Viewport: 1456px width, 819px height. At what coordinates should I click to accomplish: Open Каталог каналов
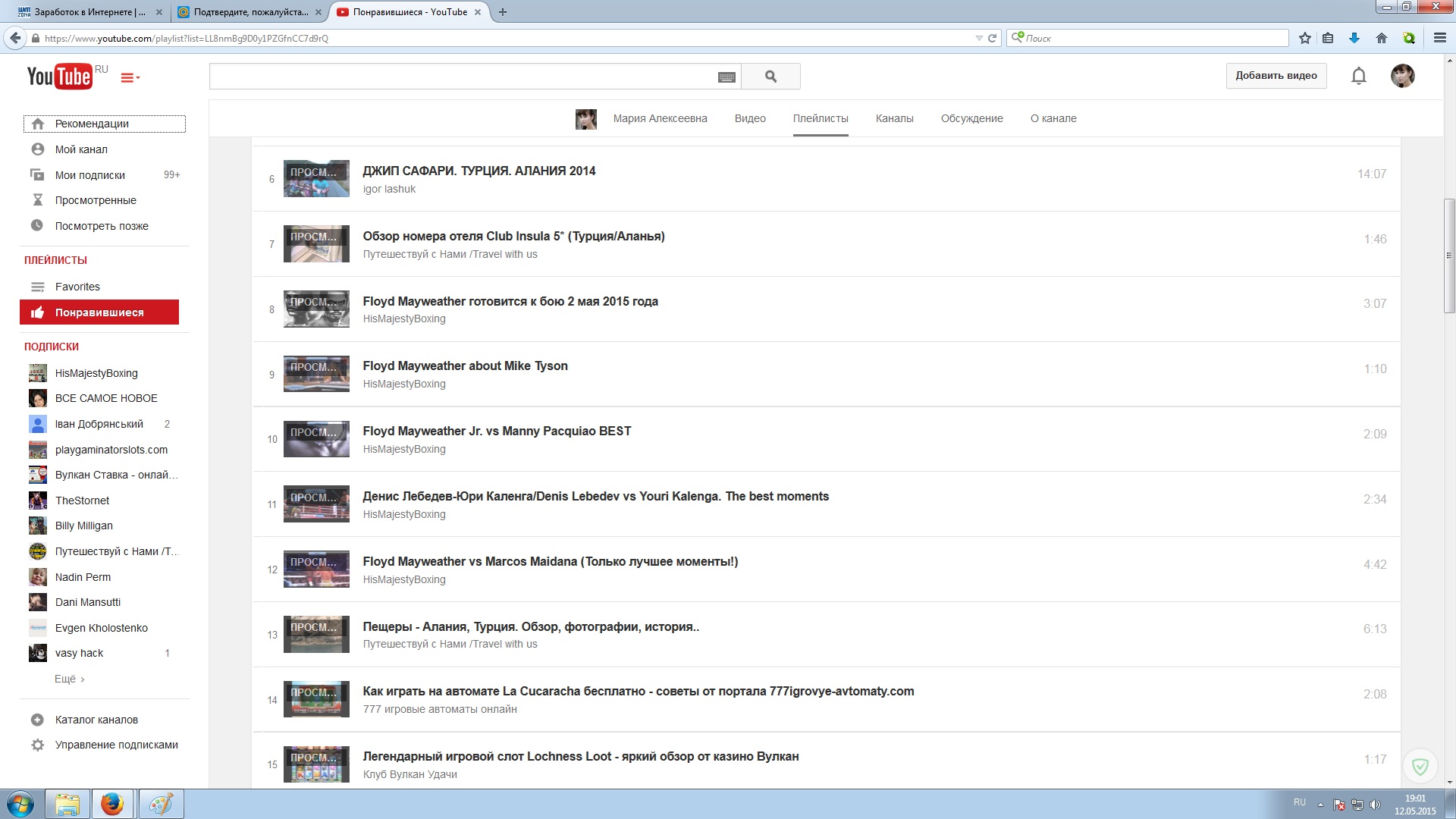tap(96, 720)
